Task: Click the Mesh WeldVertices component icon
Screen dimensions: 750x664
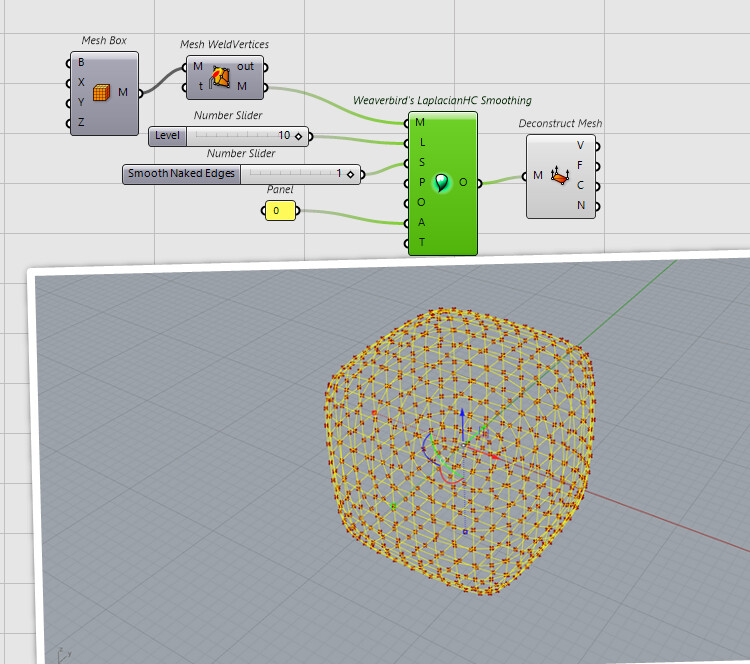Action: coord(220,77)
